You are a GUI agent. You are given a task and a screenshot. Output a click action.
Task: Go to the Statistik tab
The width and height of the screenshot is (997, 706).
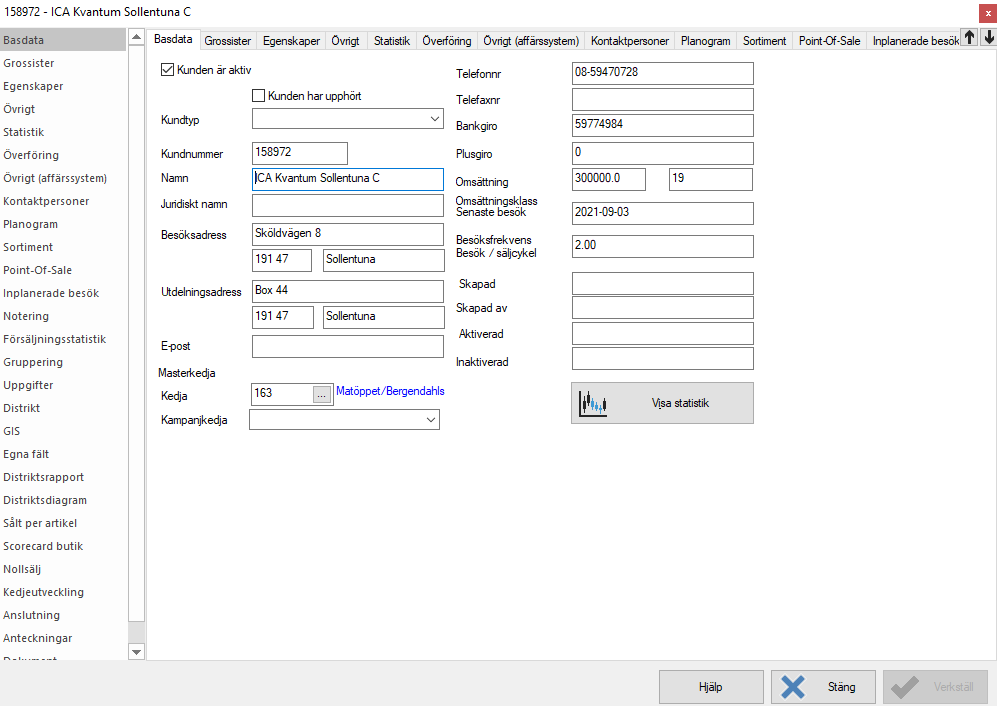[392, 41]
